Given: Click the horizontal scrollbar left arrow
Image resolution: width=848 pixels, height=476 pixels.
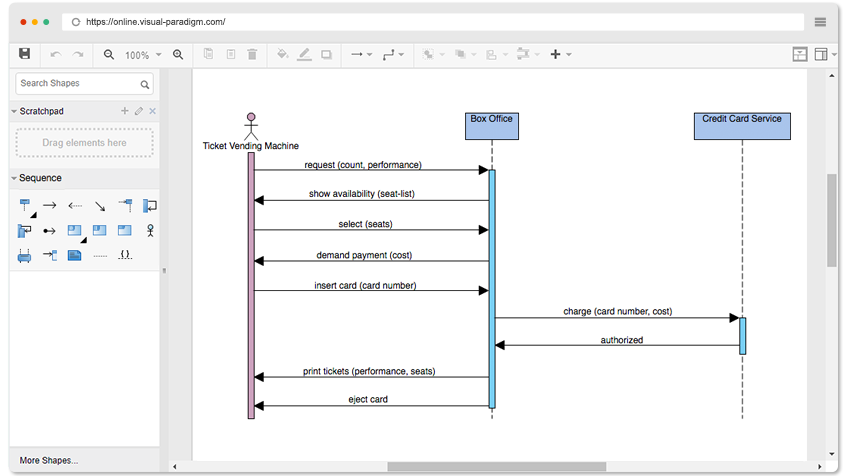Looking at the screenshot, I should (x=174, y=466).
